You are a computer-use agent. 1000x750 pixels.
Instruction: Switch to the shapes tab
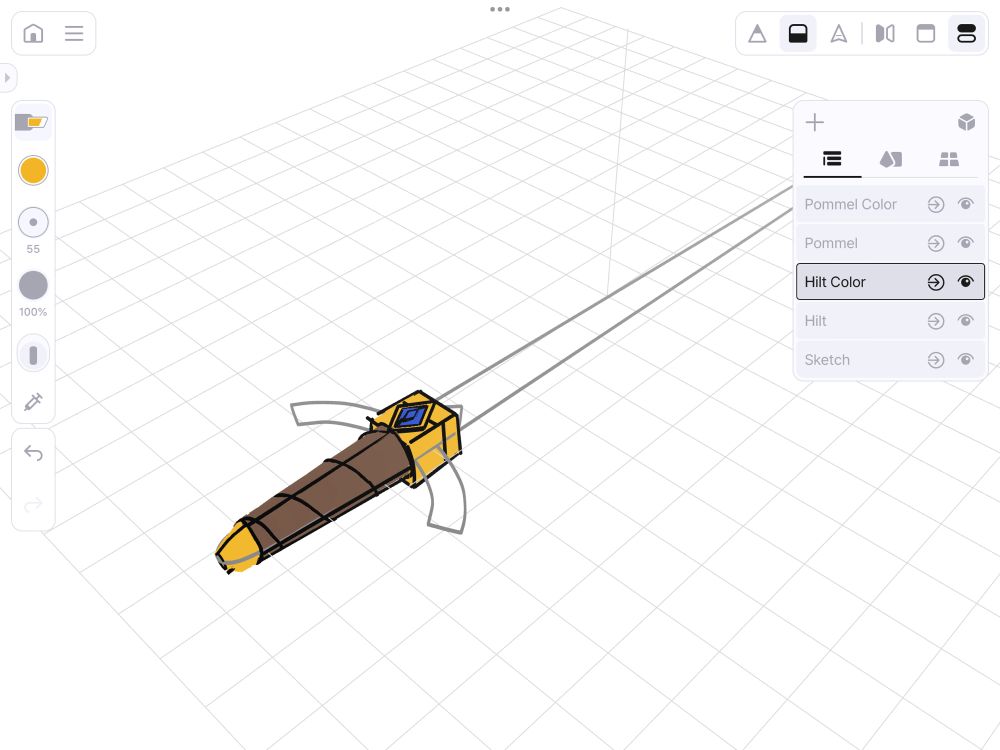[x=891, y=159]
